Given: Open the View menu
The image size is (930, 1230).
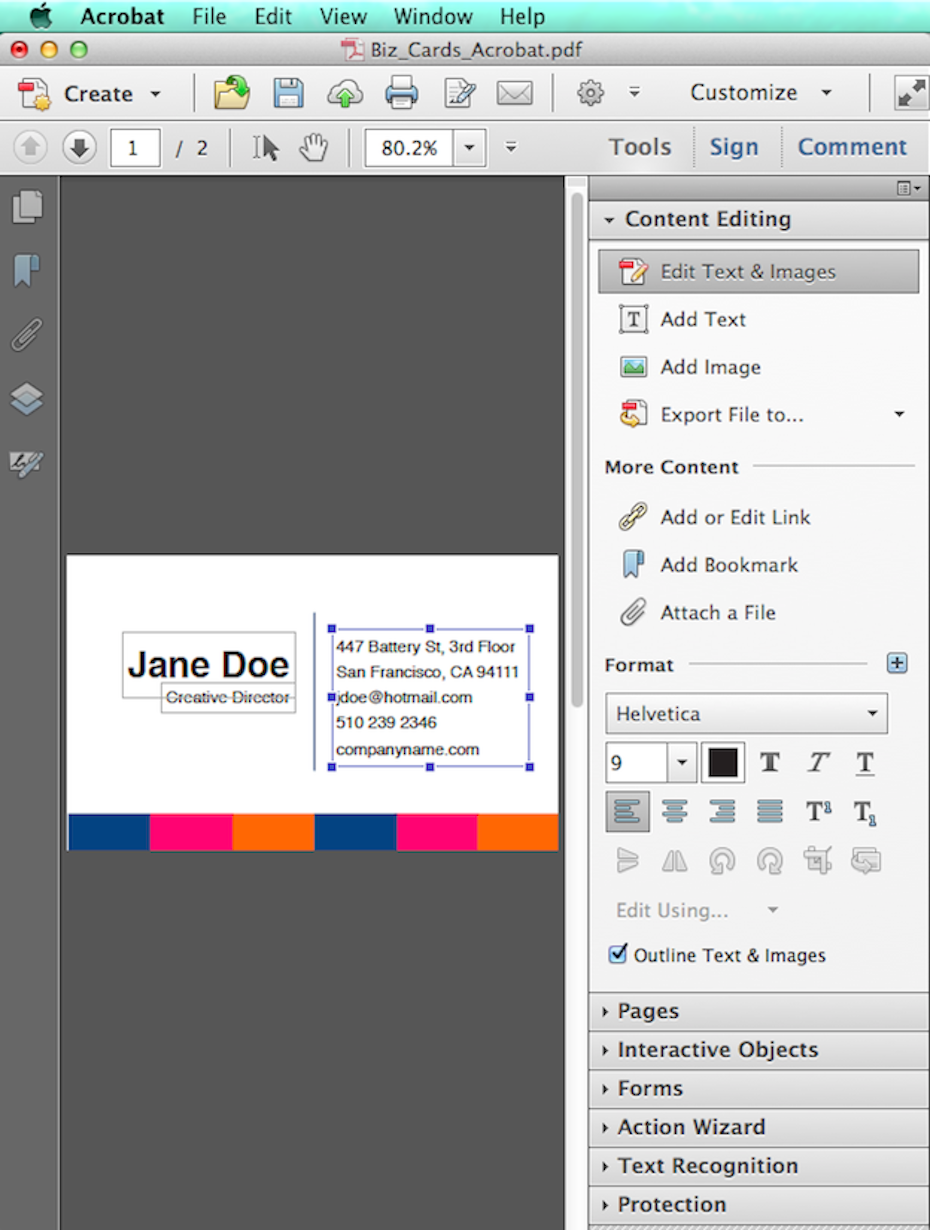Looking at the screenshot, I should [343, 17].
